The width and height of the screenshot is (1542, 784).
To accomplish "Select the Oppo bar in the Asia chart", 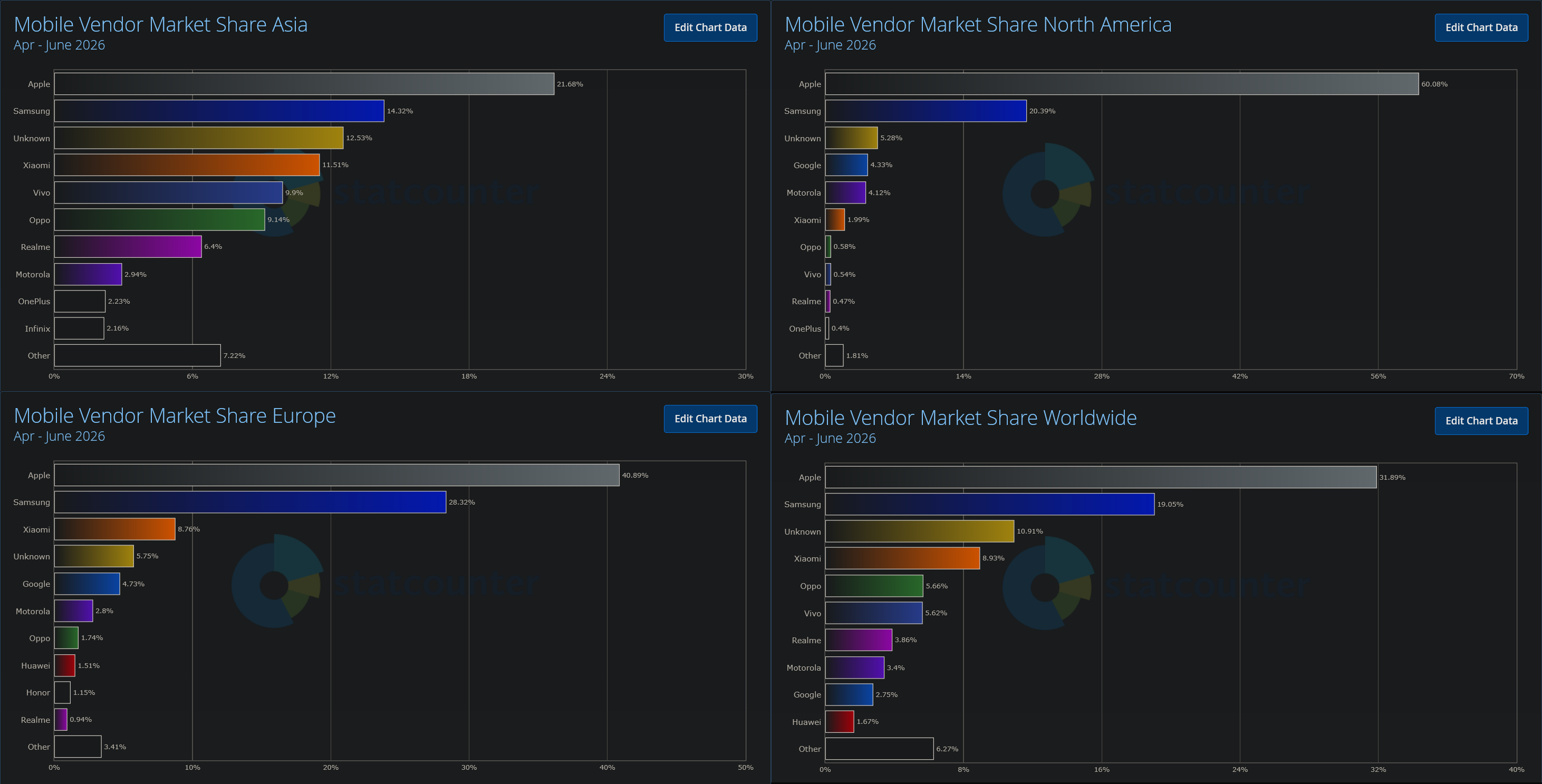I will pos(160,220).
